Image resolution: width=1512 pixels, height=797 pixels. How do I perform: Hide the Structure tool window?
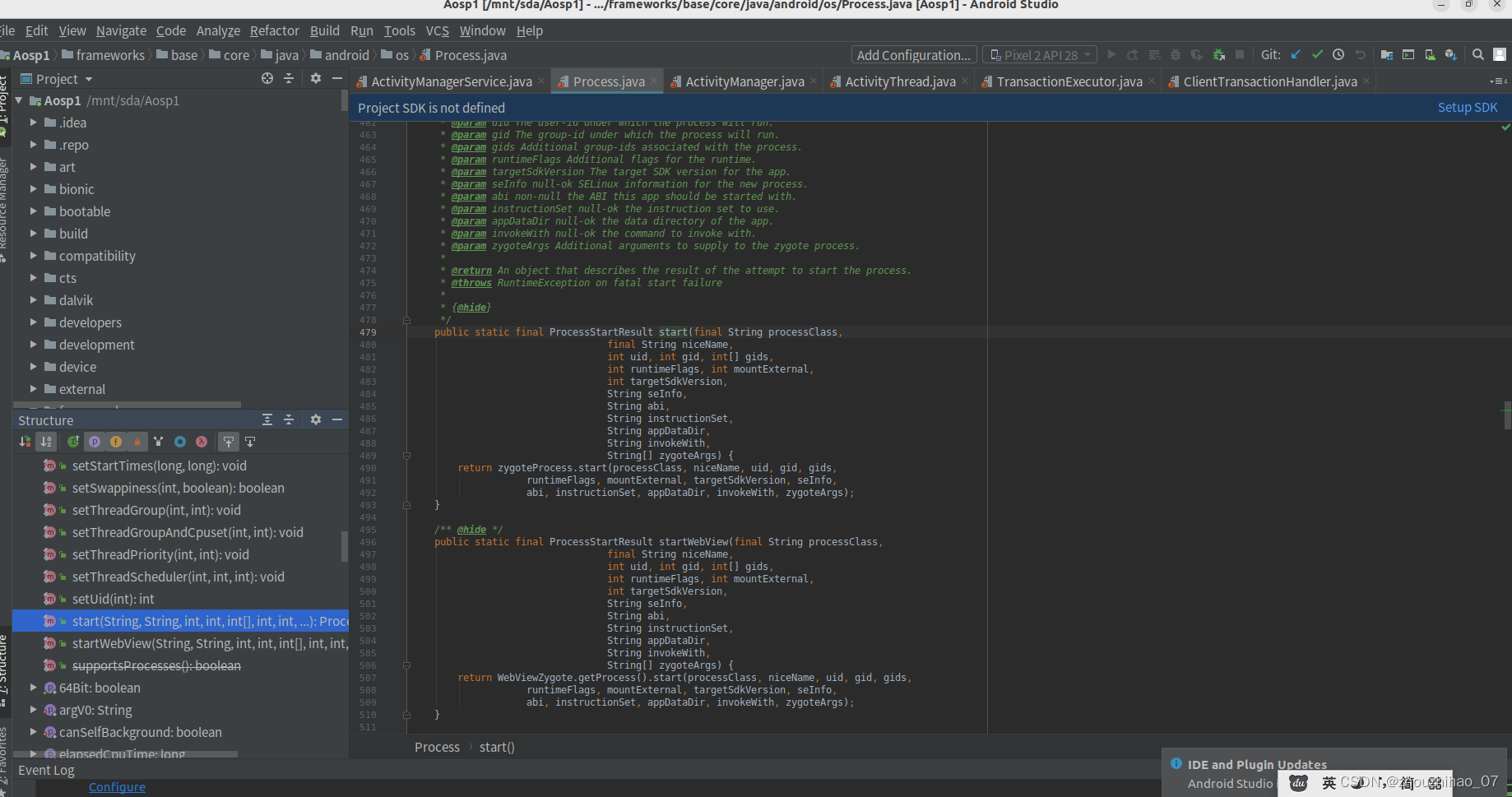click(x=337, y=419)
